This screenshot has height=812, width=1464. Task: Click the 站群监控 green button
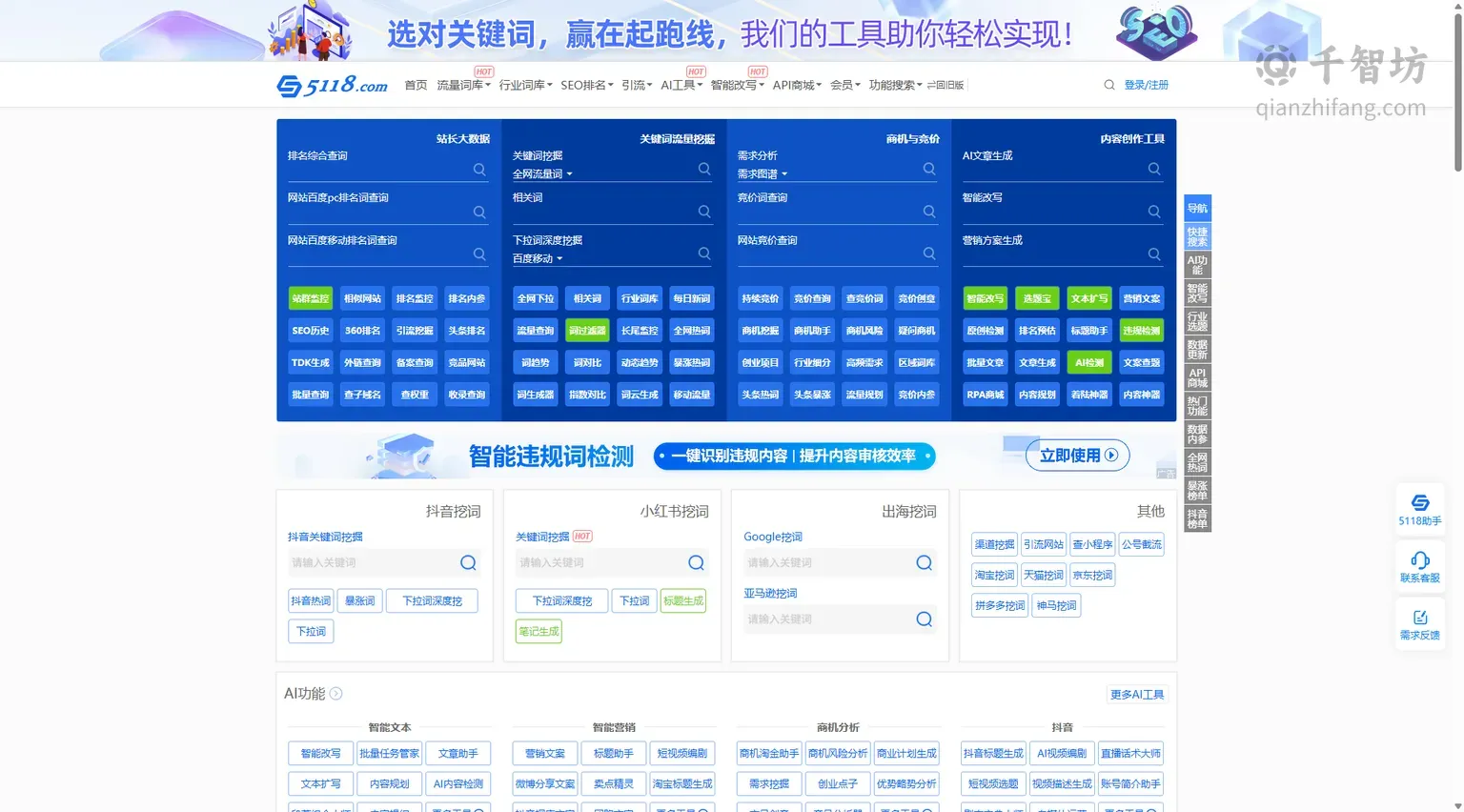click(311, 298)
